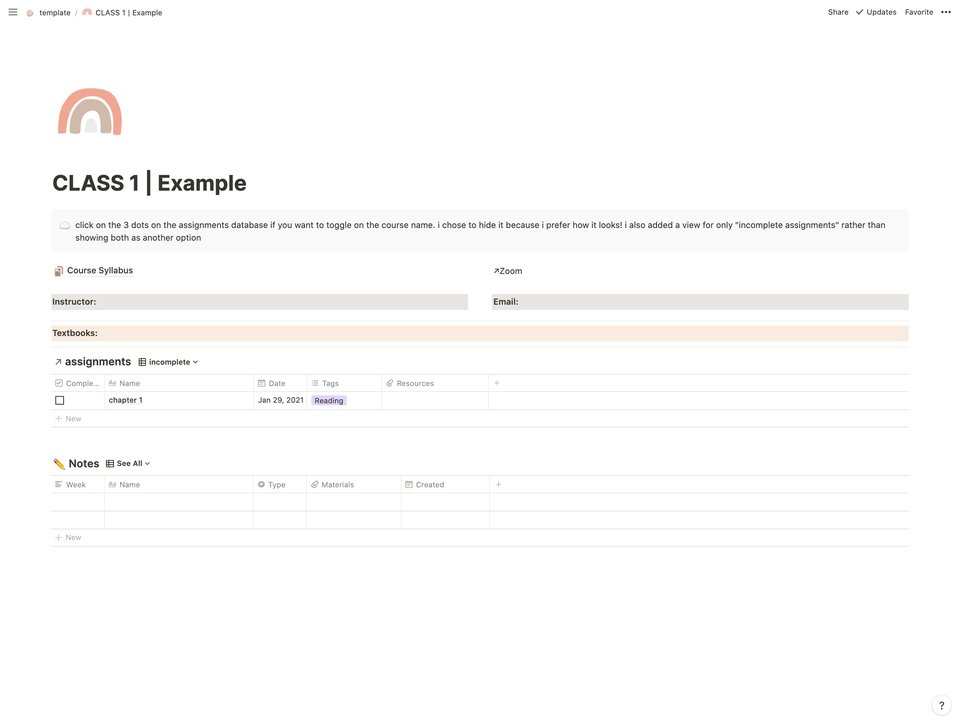The width and height of the screenshot is (960, 723).
Task: Click the Date column header
Action: 280,383
